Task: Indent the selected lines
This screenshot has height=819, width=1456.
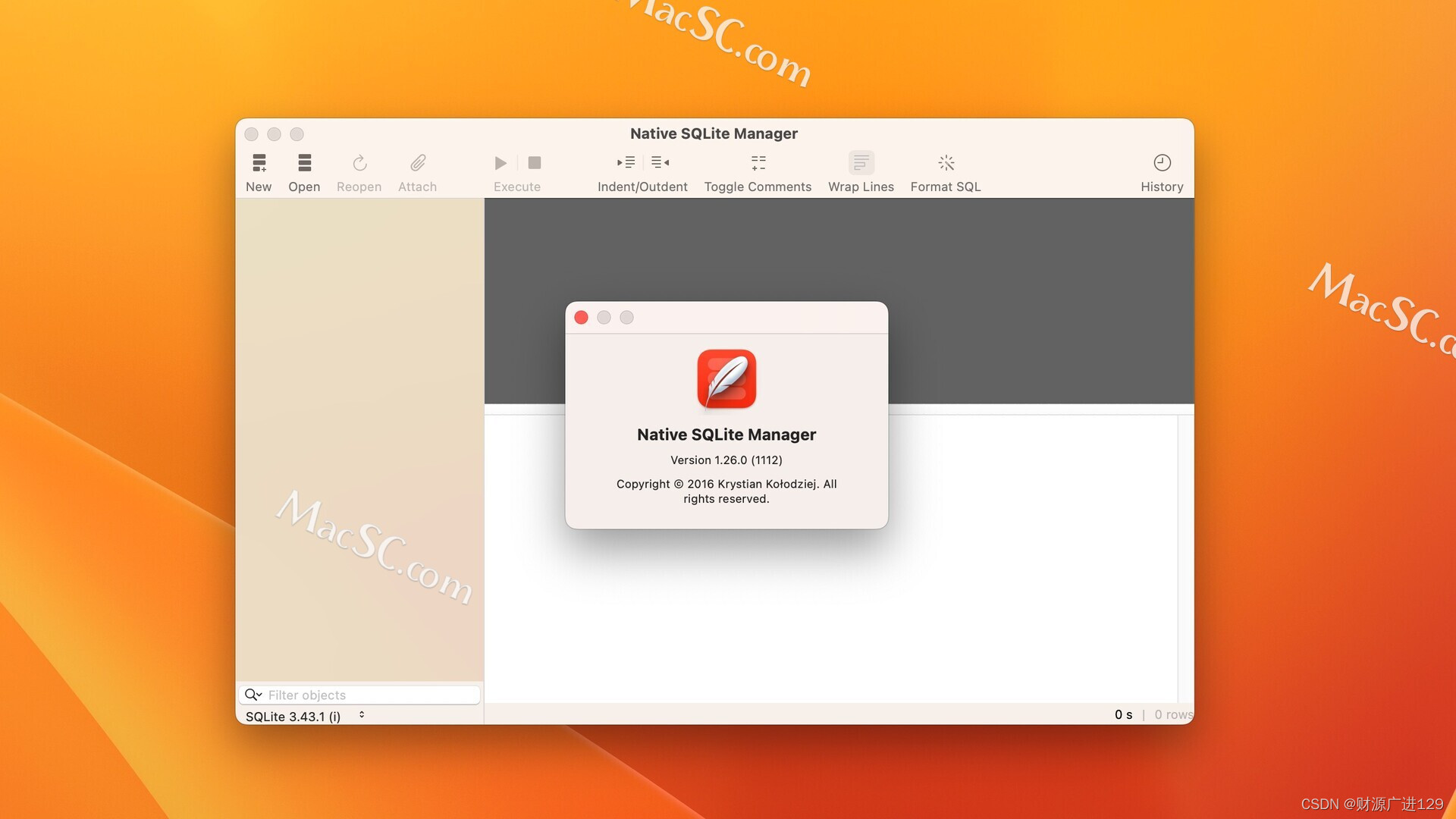Action: (626, 162)
